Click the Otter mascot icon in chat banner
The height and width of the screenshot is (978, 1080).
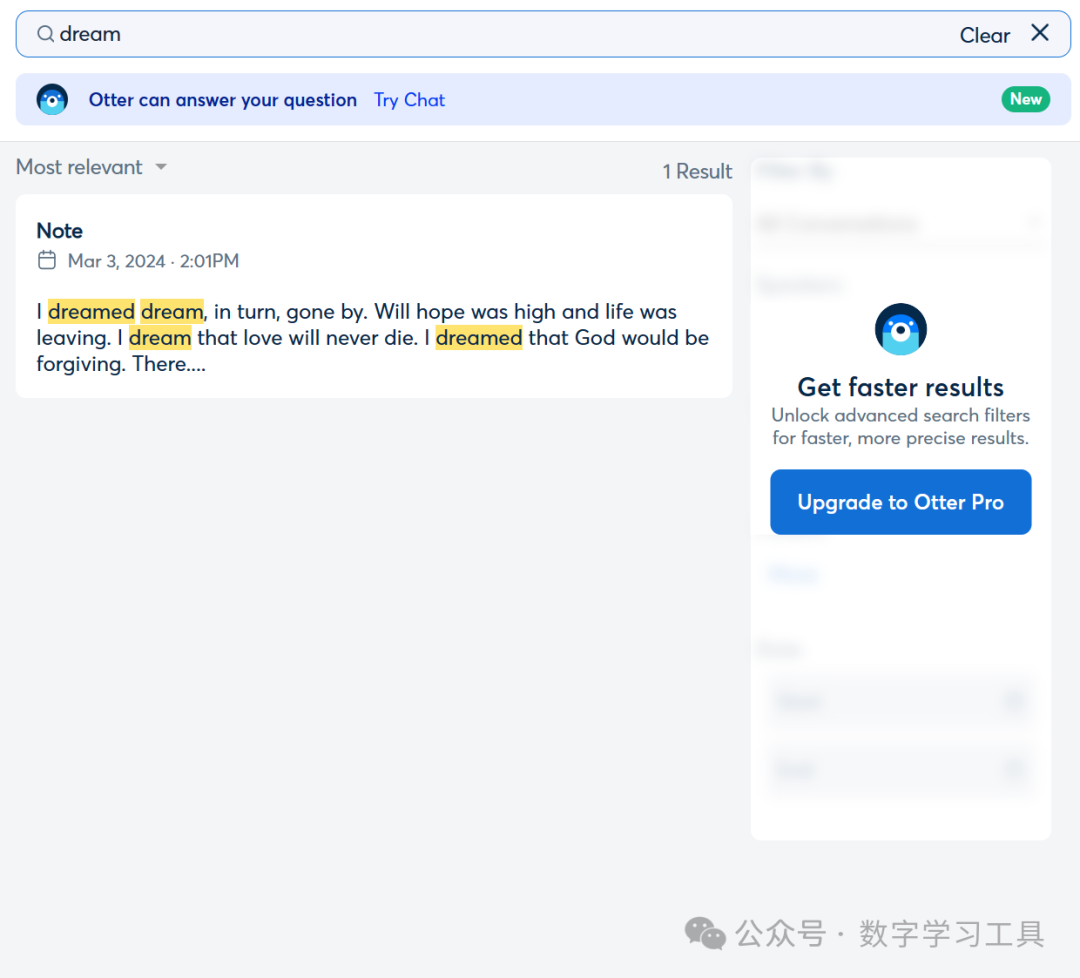52,100
